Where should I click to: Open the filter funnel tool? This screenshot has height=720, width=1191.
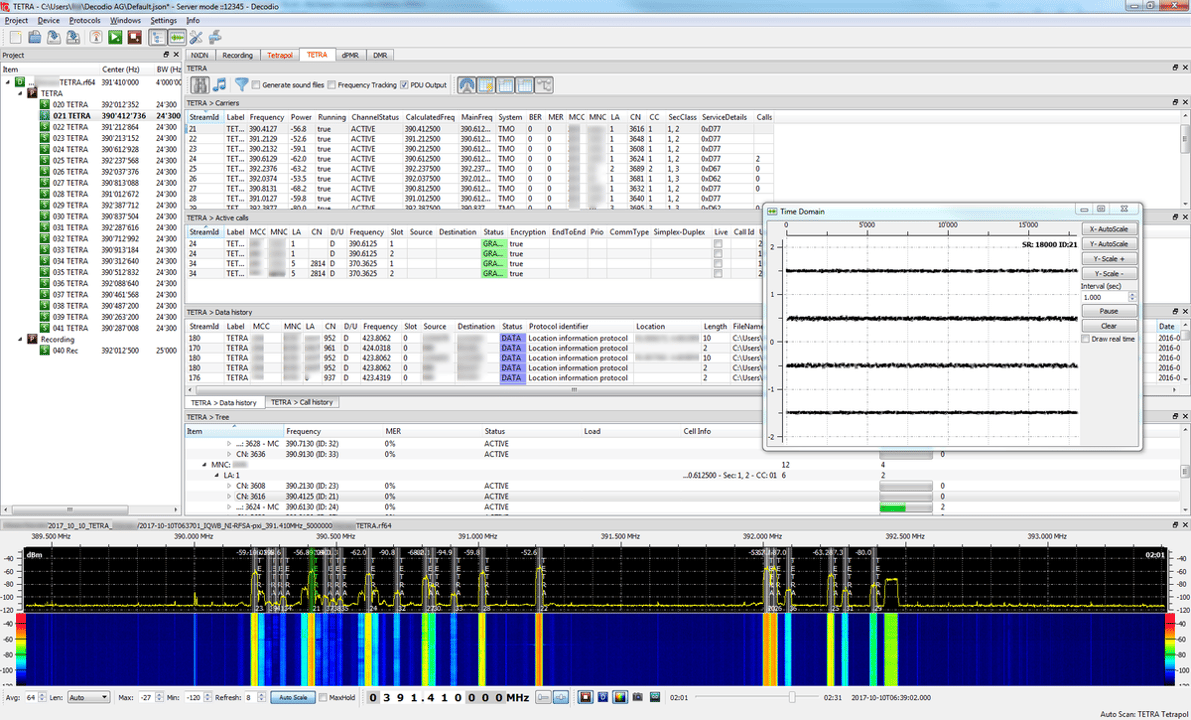(241, 85)
